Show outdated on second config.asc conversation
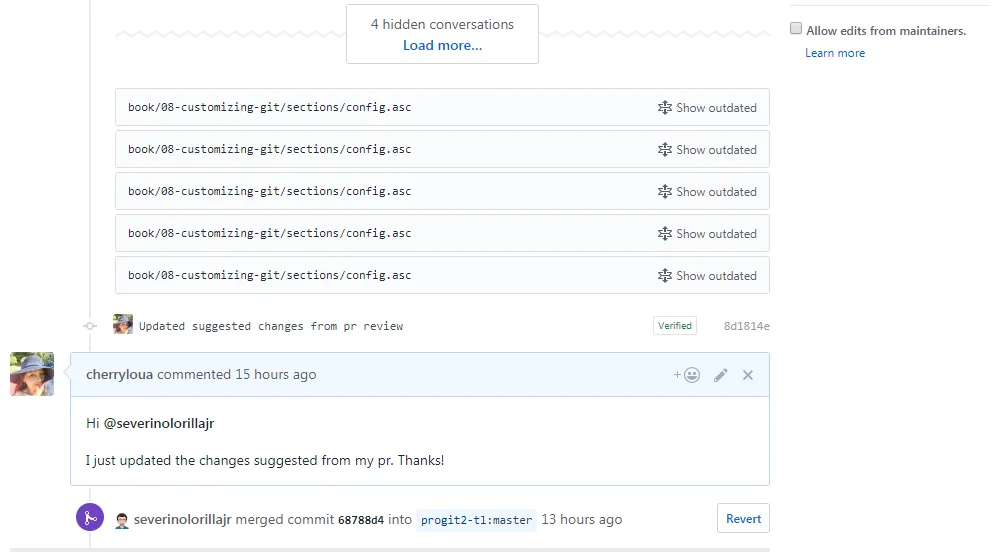994x557 pixels. (707, 150)
